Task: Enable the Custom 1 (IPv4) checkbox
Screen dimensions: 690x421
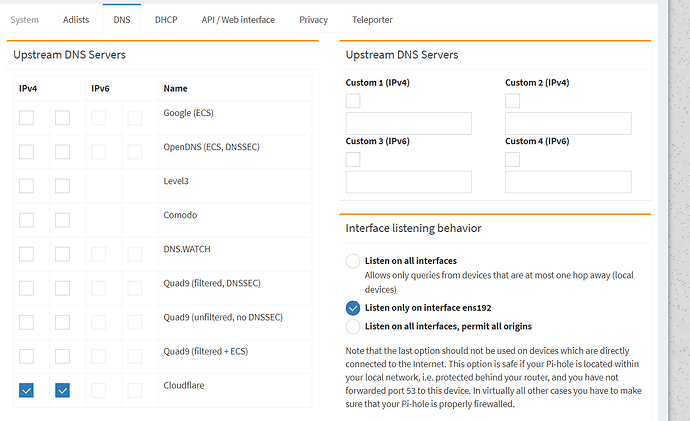Action: pyautogui.click(x=353, y=101)
